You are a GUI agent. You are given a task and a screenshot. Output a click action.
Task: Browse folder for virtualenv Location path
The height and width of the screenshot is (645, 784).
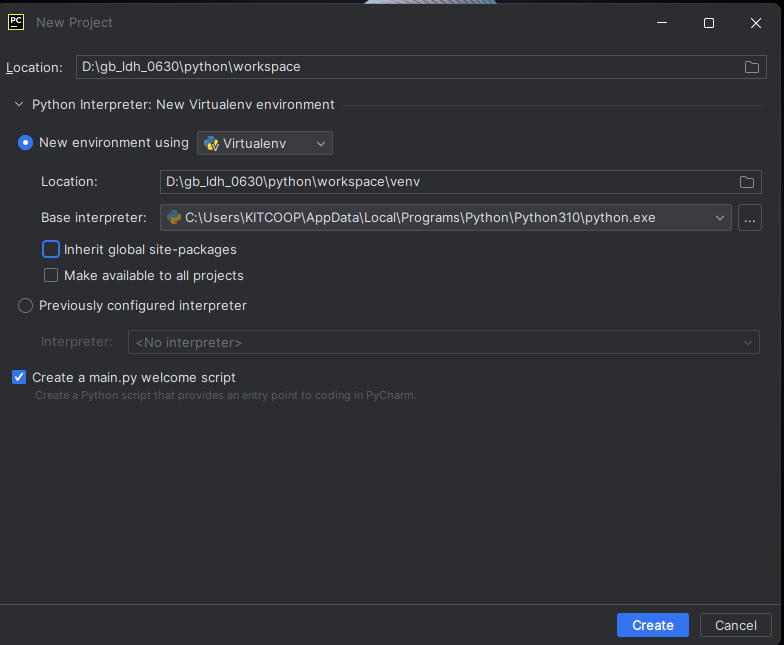(x=746, y=182)
